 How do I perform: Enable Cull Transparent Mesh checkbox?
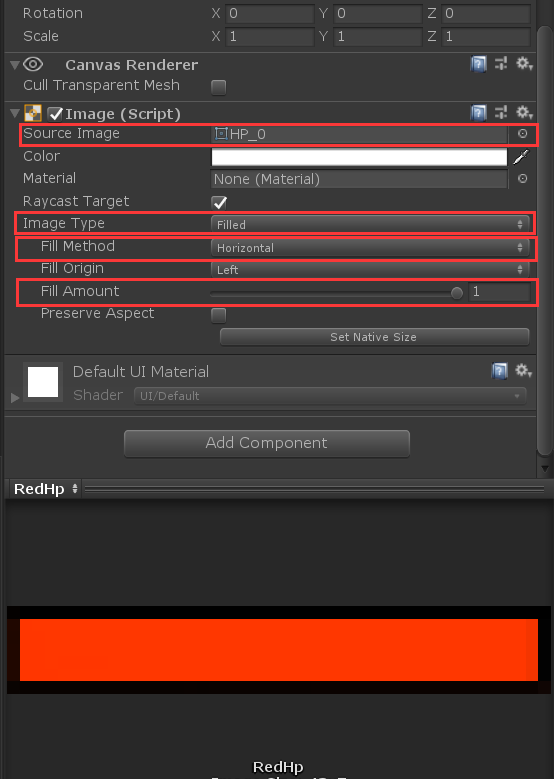click(219, 87)
